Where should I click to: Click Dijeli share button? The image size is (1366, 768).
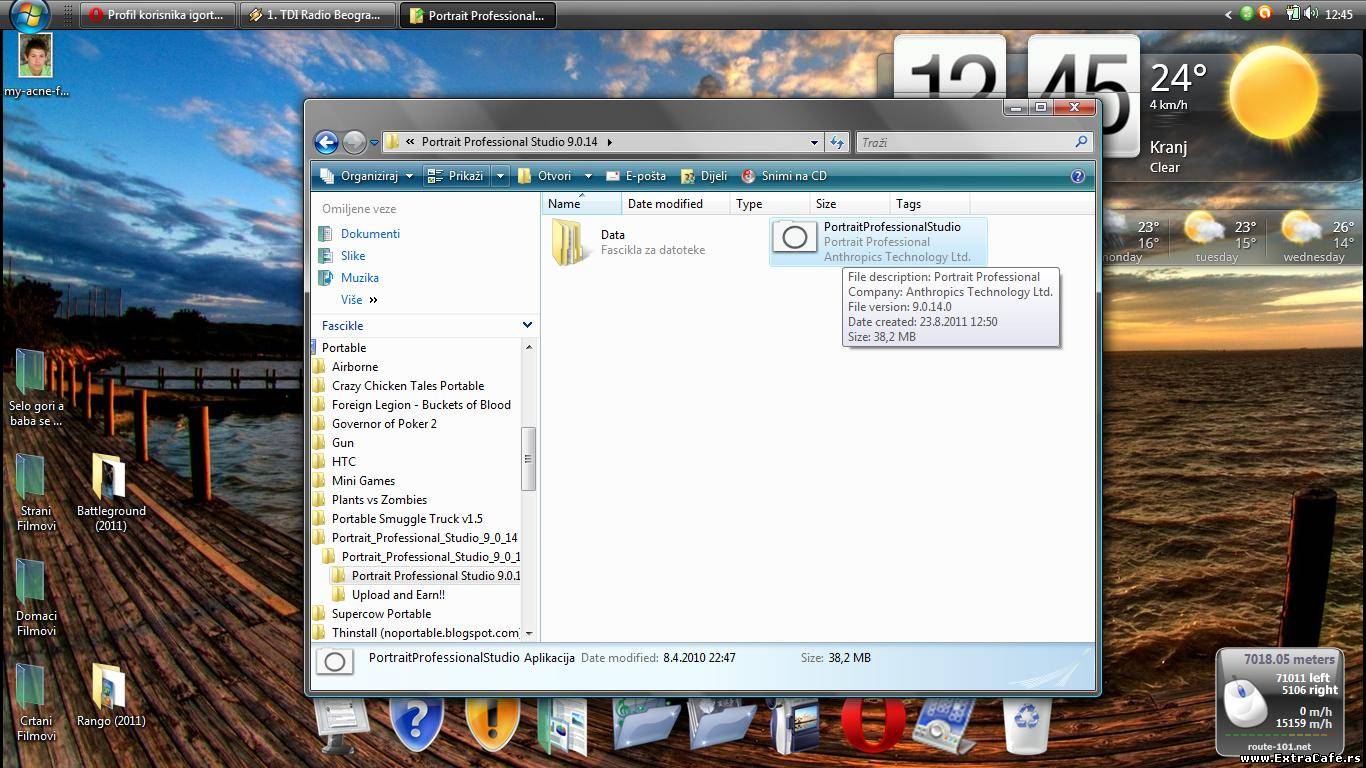point(704,176)
